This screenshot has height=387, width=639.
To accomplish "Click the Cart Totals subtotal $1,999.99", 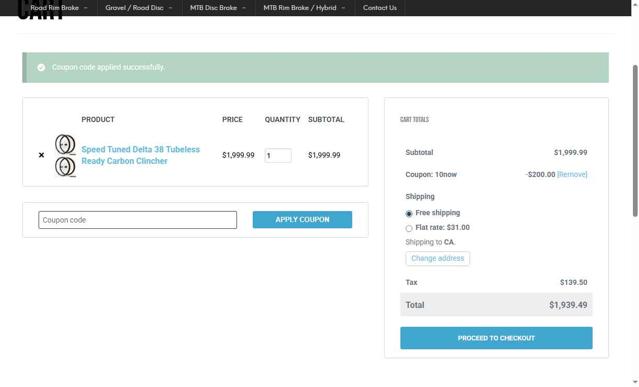I will point(570,152).
